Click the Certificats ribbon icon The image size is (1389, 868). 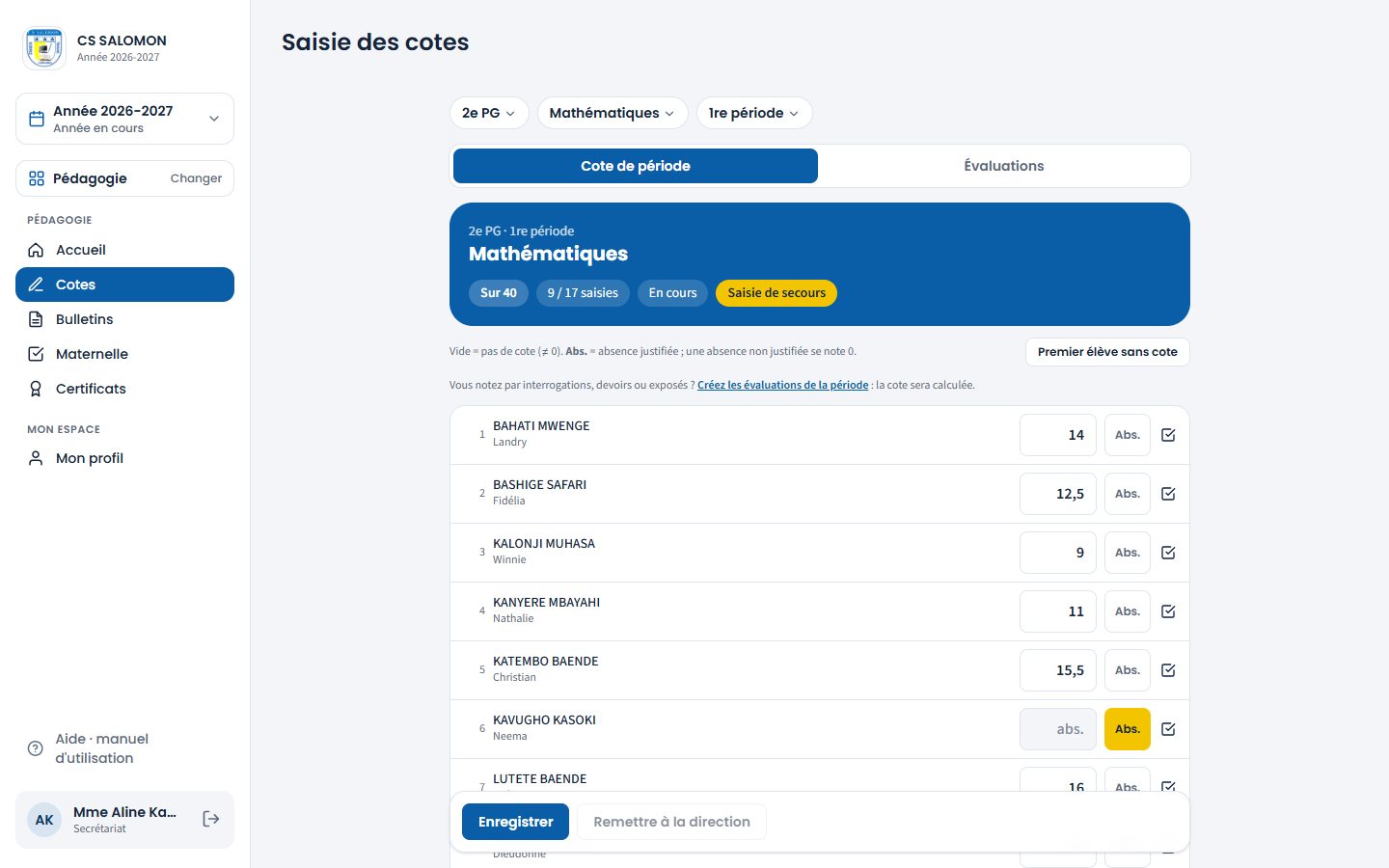click(x=36, y=389)
